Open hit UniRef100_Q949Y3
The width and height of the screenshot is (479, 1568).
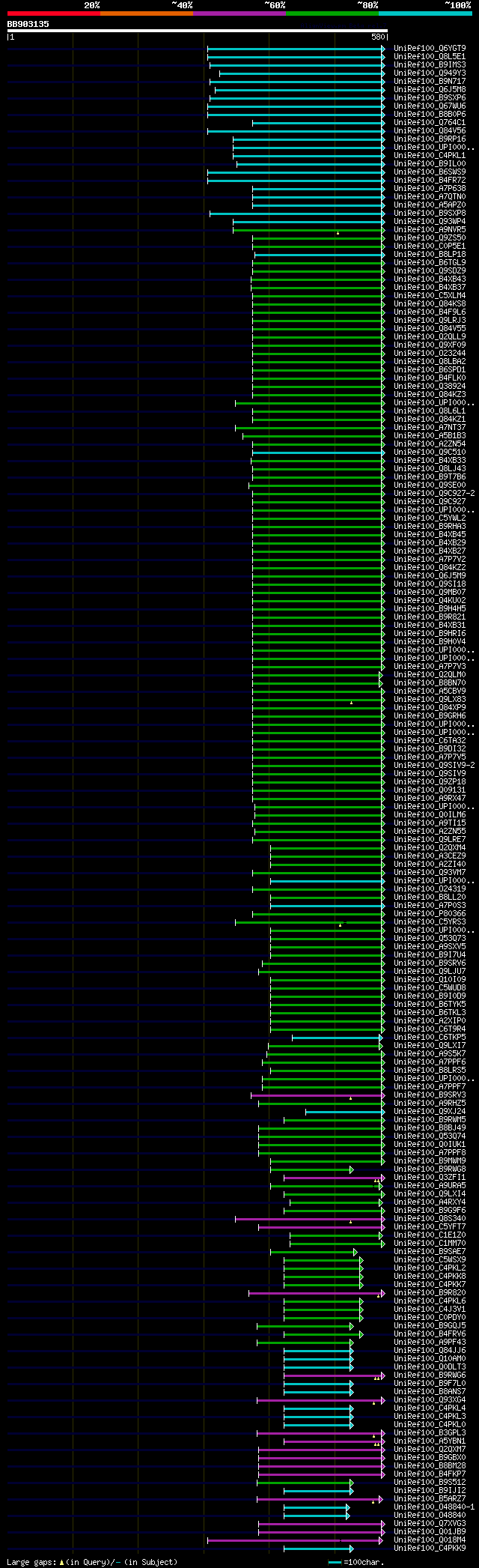[x=430, y=73]
